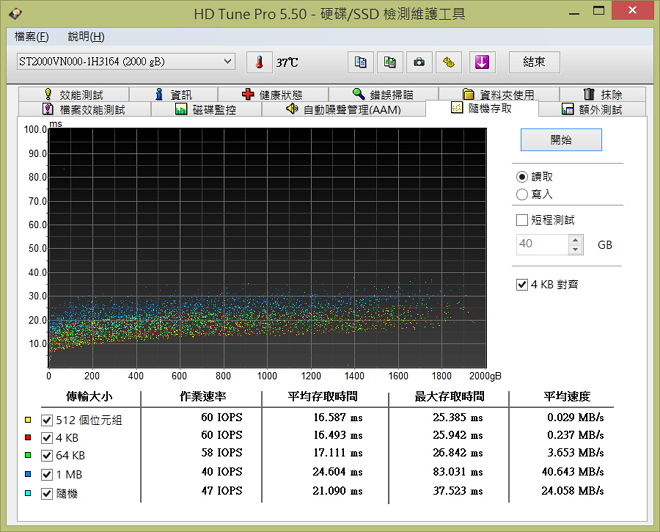The height and width of the screenshot is (532, 660).
Task: Select the 隨機存取 tab
Action: [x=482, y=108]
